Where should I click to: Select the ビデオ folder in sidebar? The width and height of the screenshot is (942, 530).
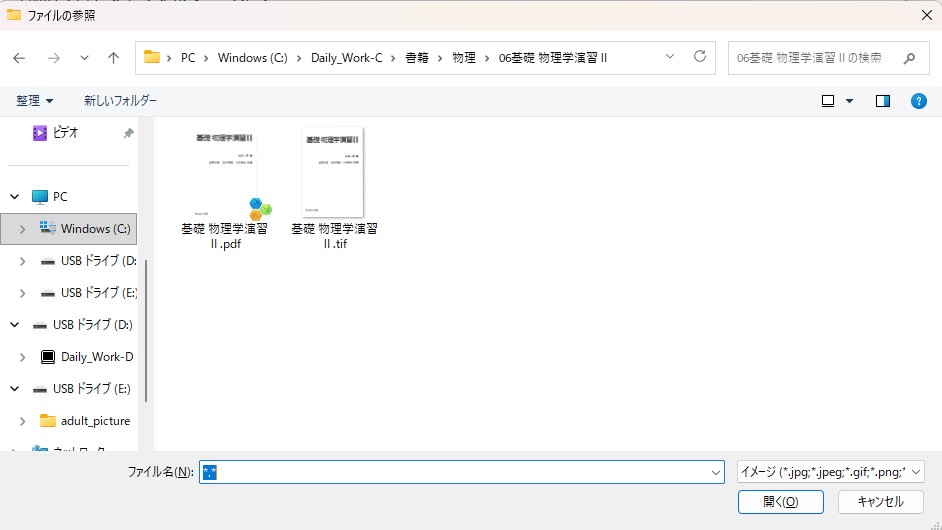[68, 132]
